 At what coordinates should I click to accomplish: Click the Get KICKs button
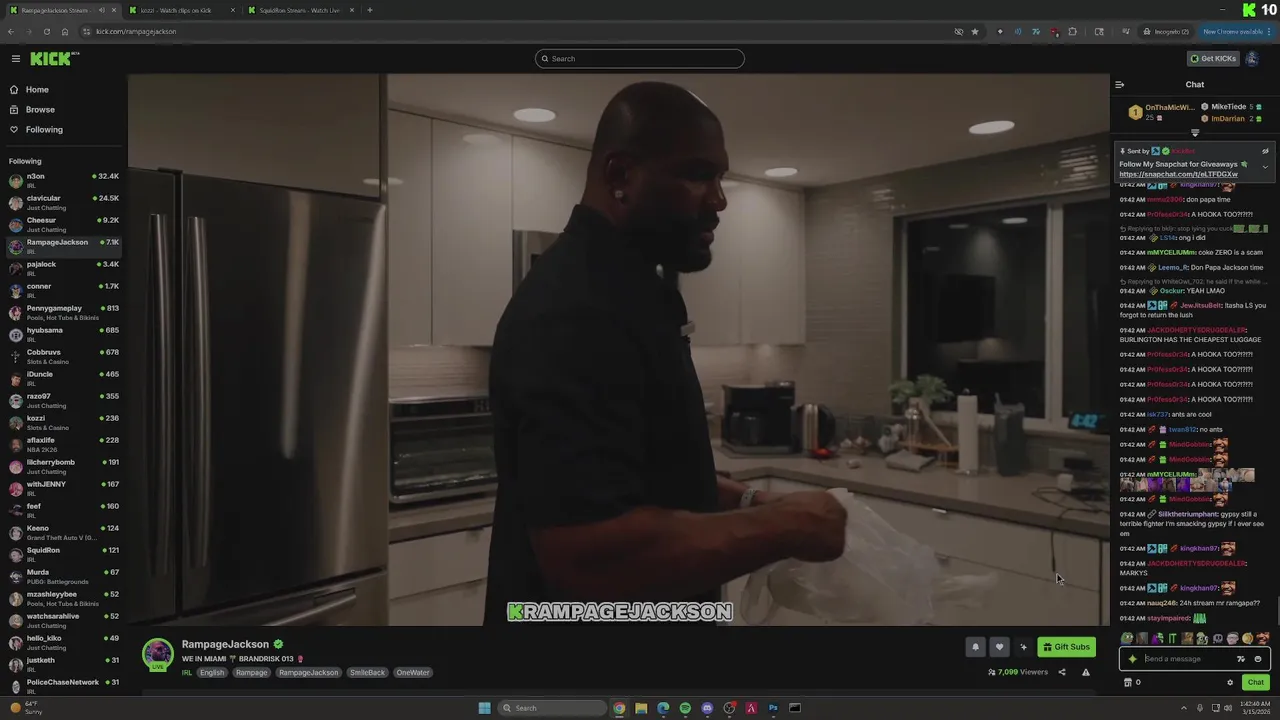[1213, 58]
